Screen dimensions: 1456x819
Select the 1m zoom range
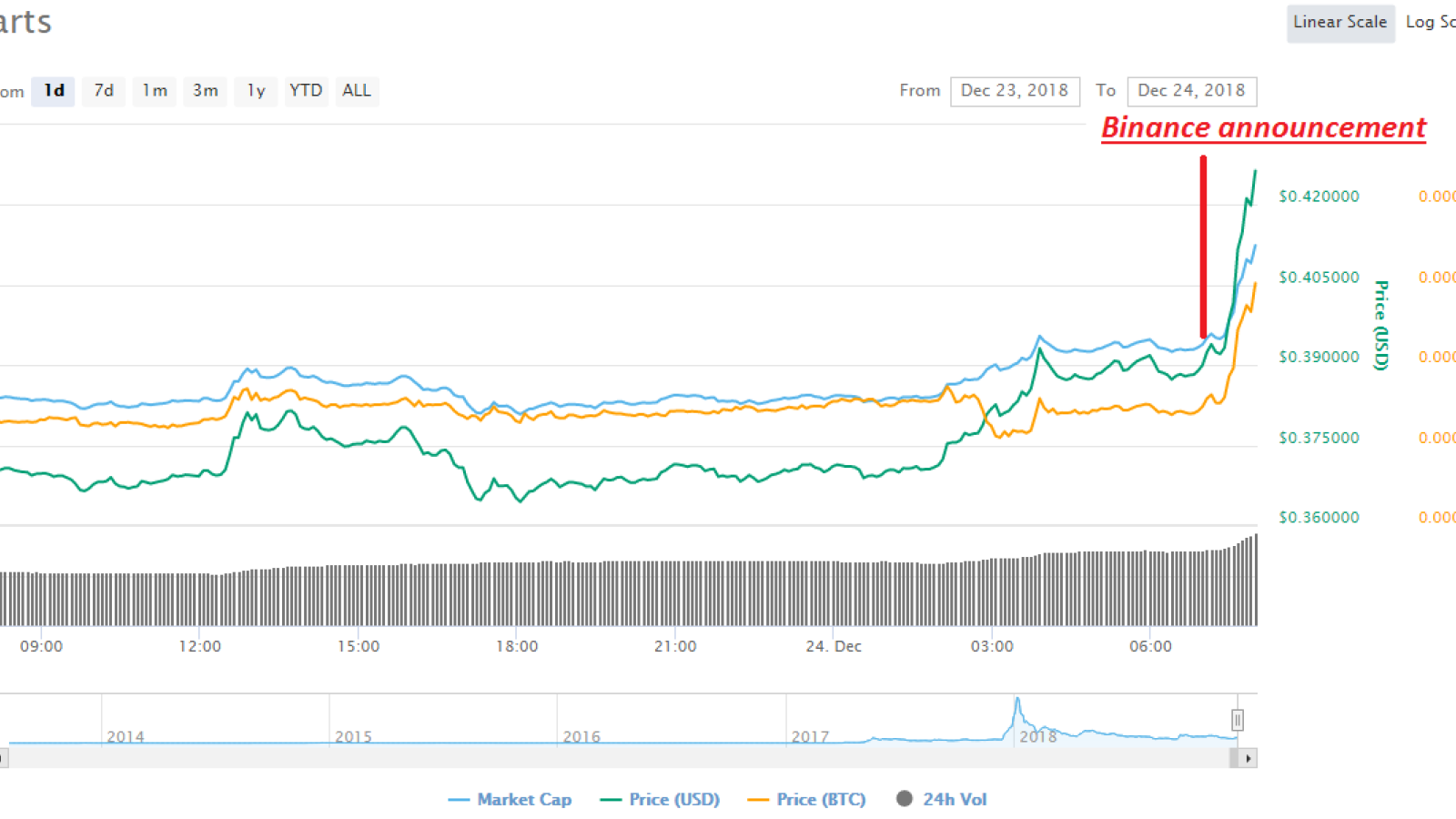[x=155, y=91]
